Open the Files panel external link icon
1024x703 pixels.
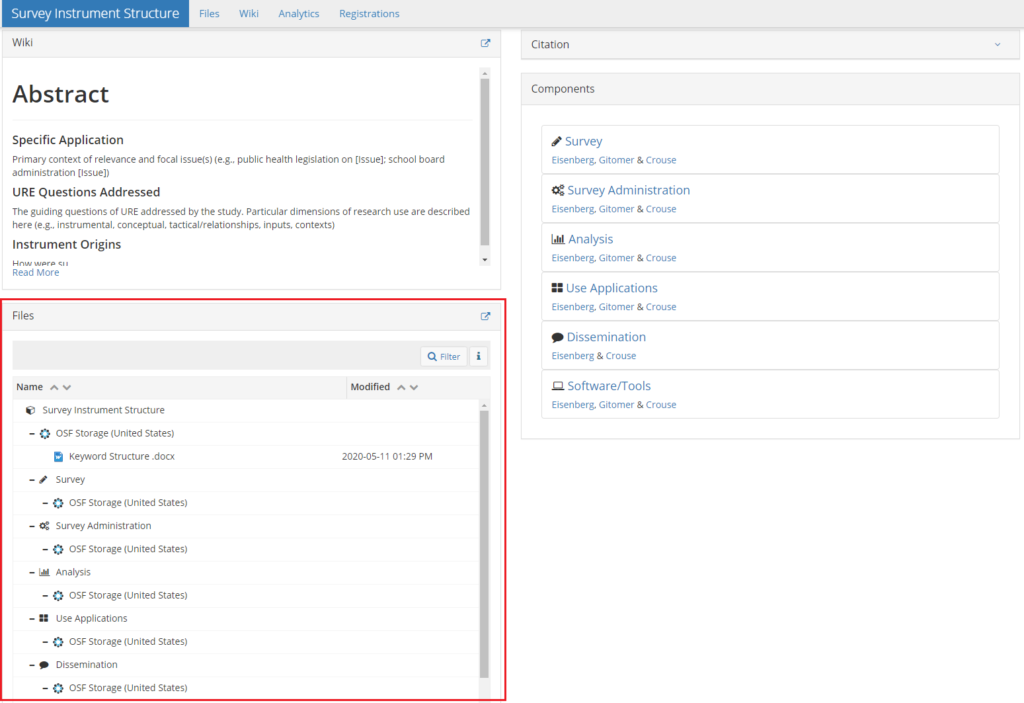click(x=485, y=316)
